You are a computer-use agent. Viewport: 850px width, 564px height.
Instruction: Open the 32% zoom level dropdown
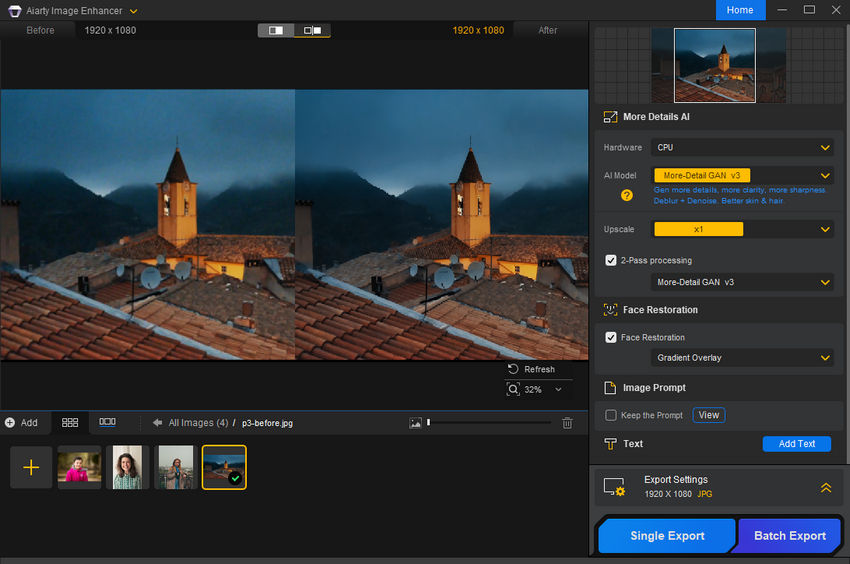click(x=558, y=389)
